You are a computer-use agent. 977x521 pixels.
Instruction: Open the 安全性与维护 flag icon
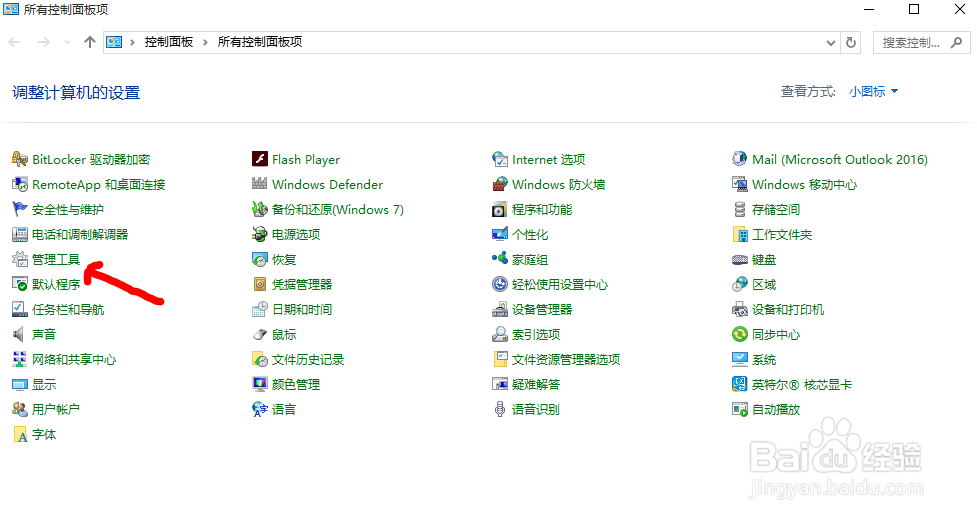pyautogui.click(x=20, y=209)
